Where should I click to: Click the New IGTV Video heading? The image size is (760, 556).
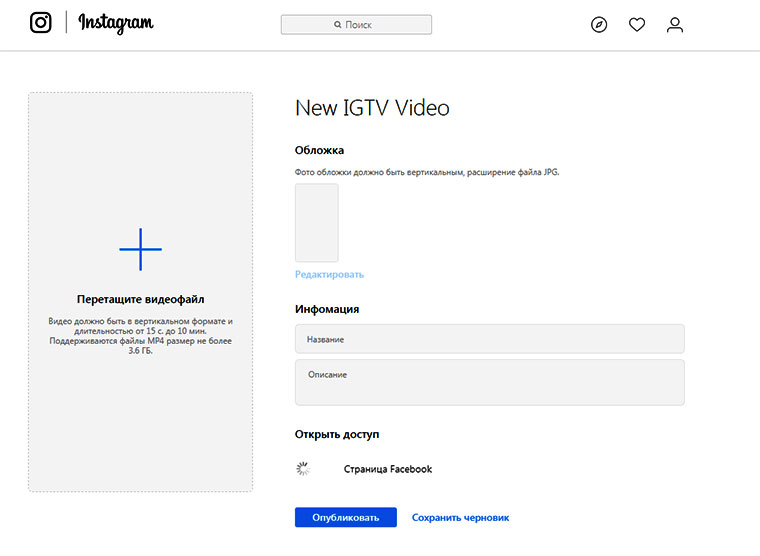coord(372,108)
